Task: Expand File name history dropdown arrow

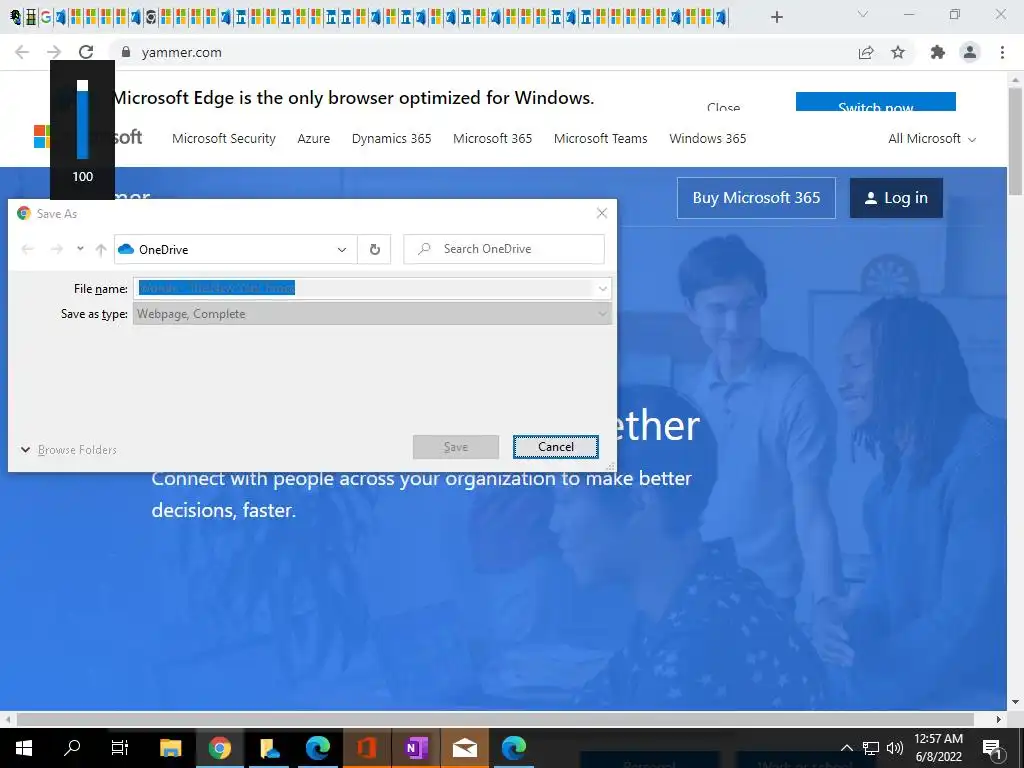Action: pos(602,288)
